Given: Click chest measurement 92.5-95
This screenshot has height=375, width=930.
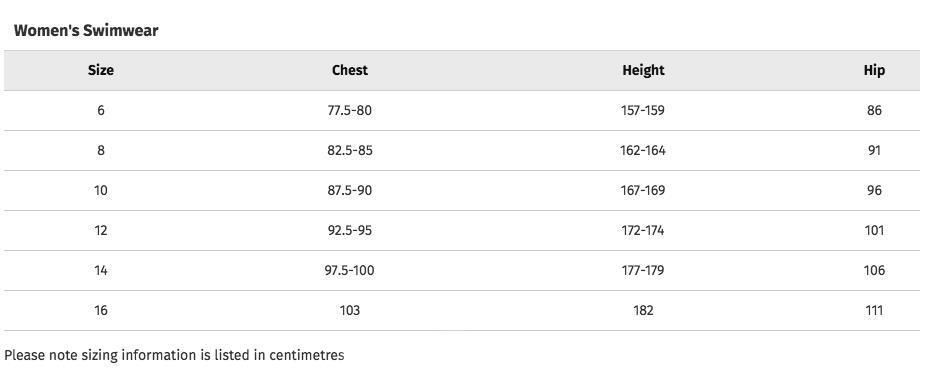Looking at the screenshot, I should coord(350,230).
